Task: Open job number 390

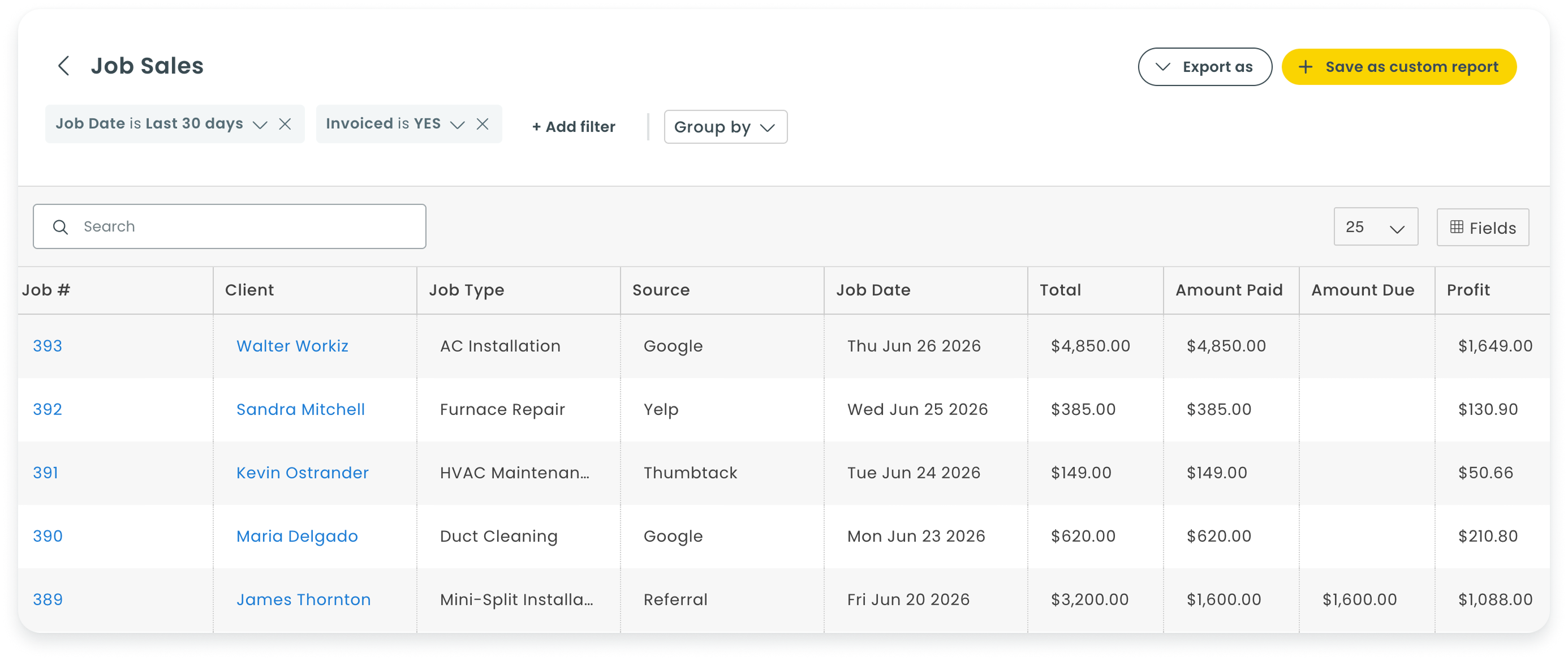Action: [48, 536]
